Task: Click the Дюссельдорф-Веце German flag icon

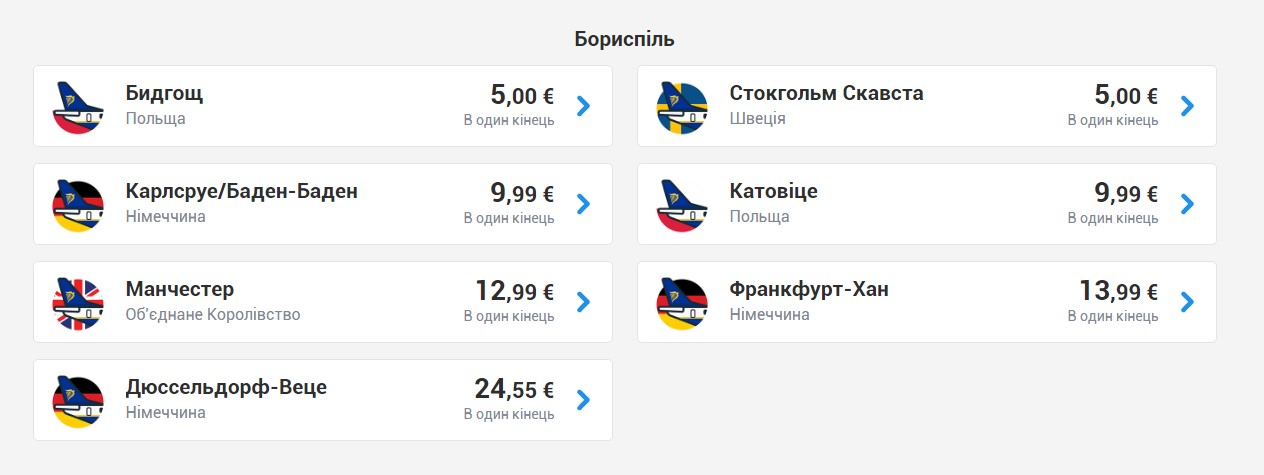Action: point(78,400)
